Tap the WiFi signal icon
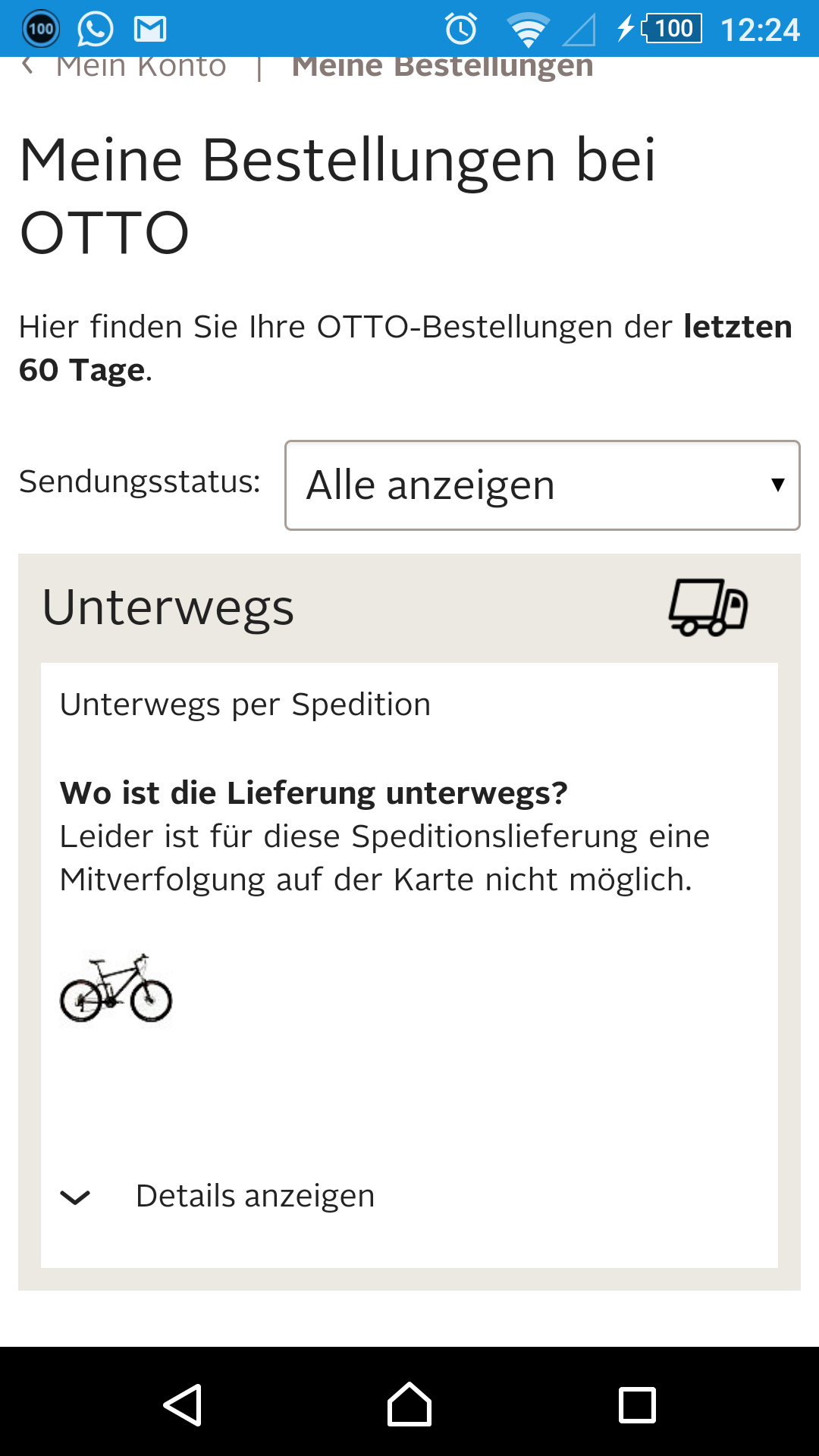This screenshot has height=1456, width=819. click(529, 28)
